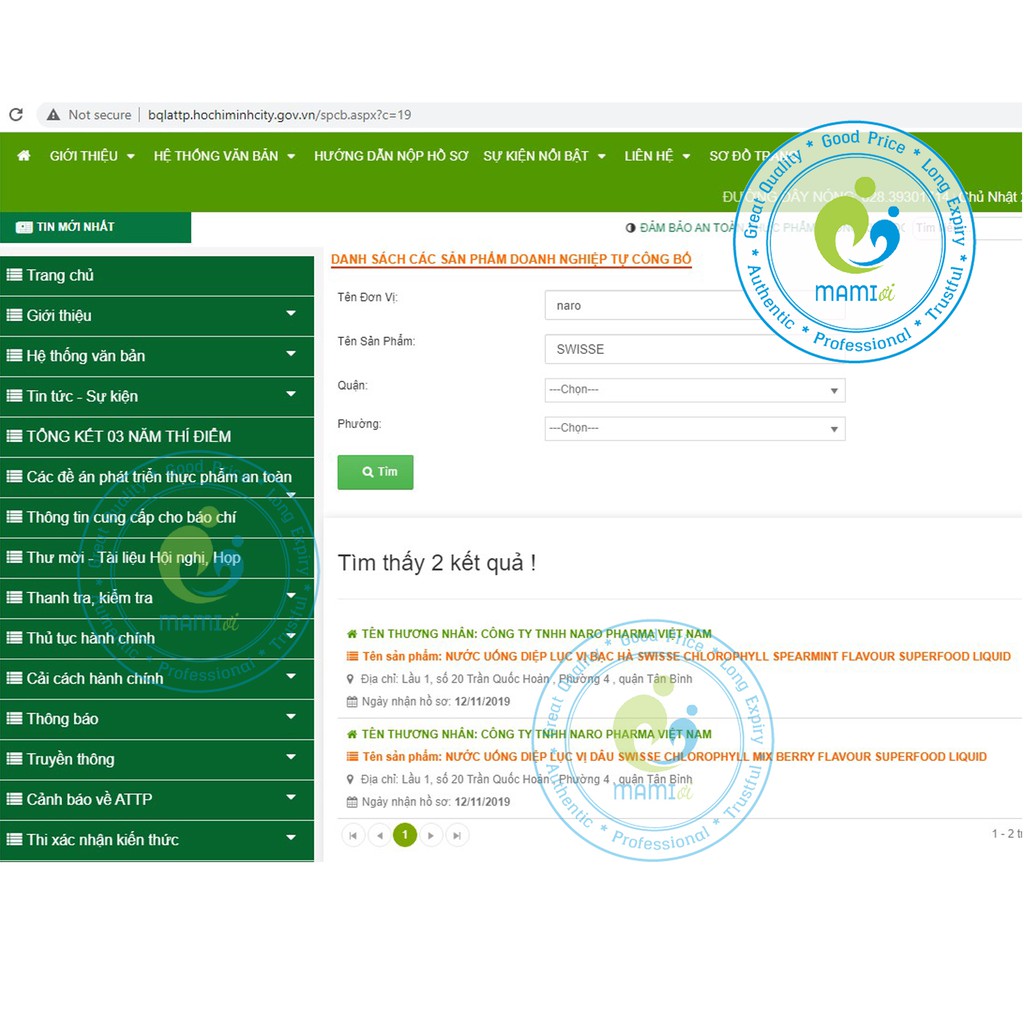Screen dimensions: 1024x1024
Task: Click the house icon of first TÊN THƯƠNG NHÂN
Action: (x=351, y=634)
